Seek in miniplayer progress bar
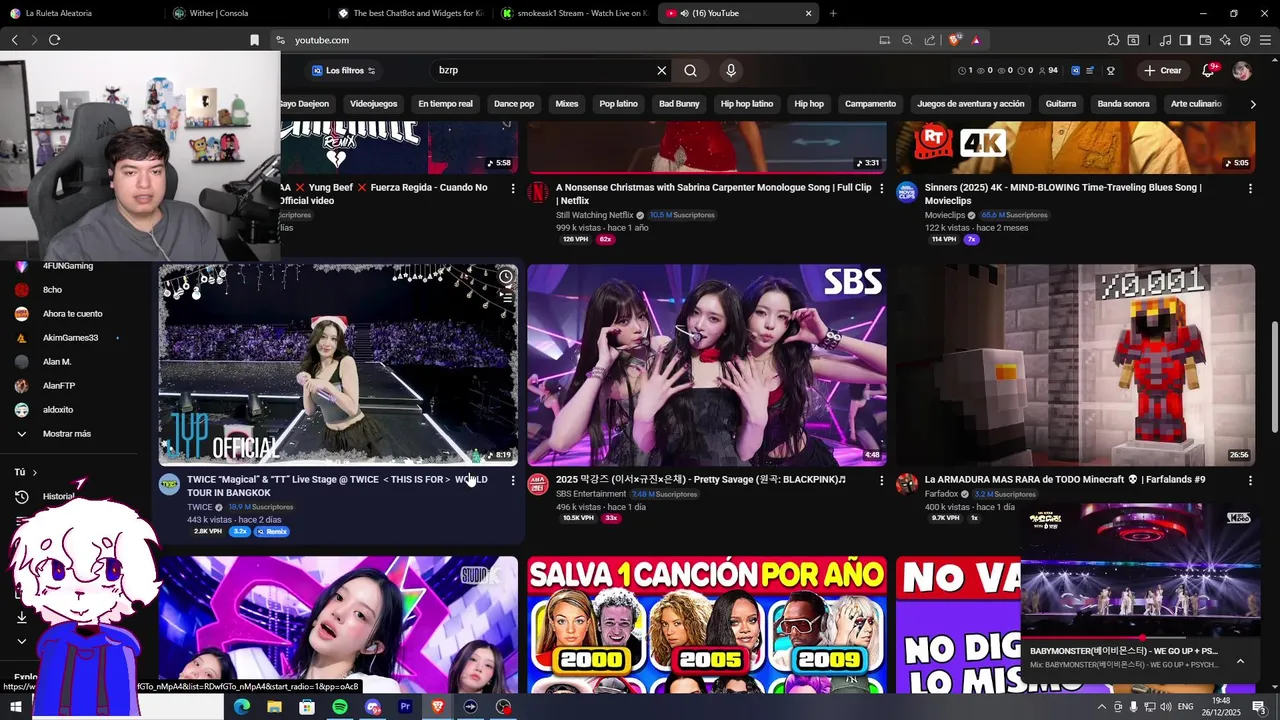 click(1140, 637)
